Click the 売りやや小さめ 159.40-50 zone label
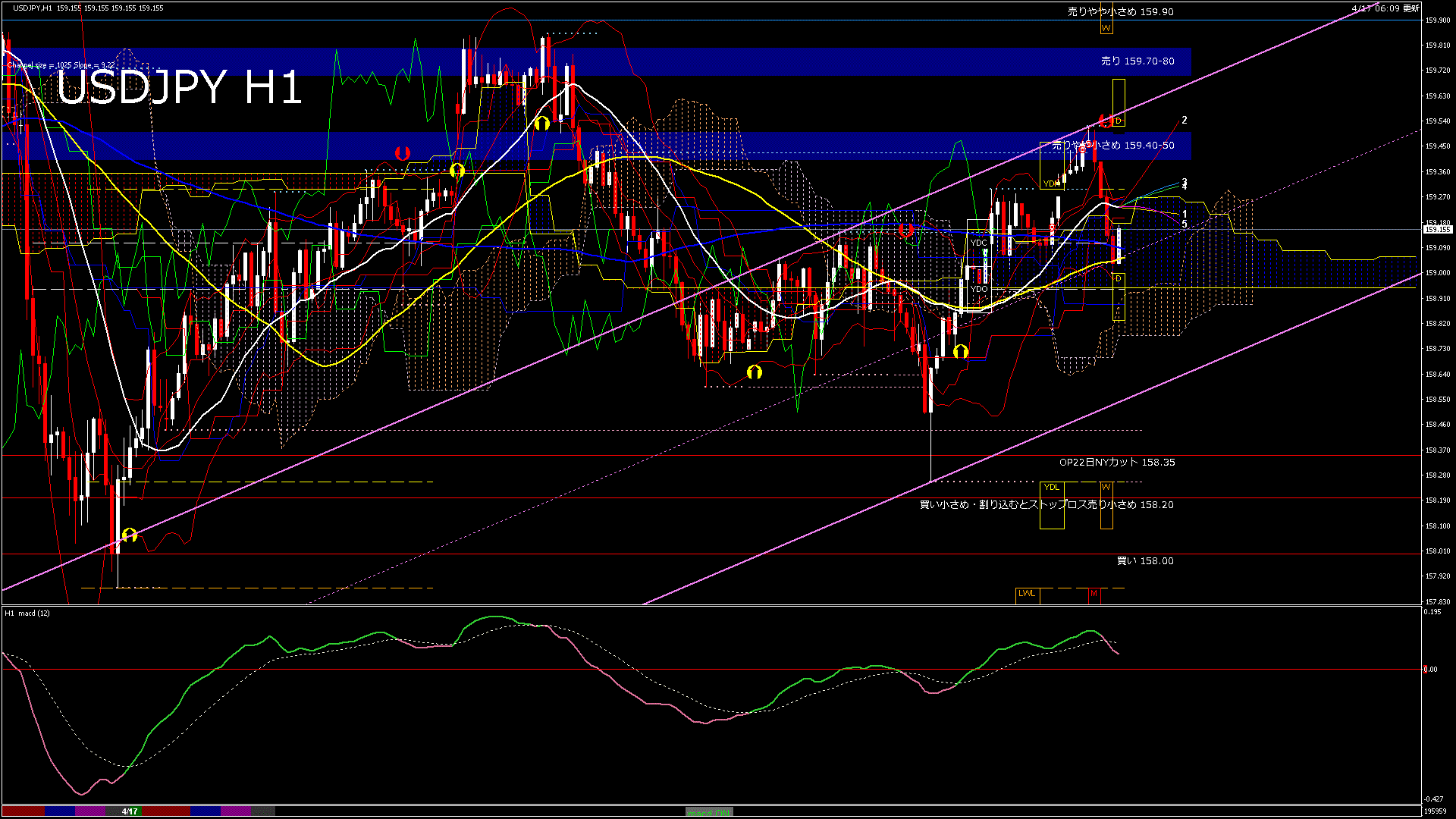1456x819 pixels. (1113, 146)
